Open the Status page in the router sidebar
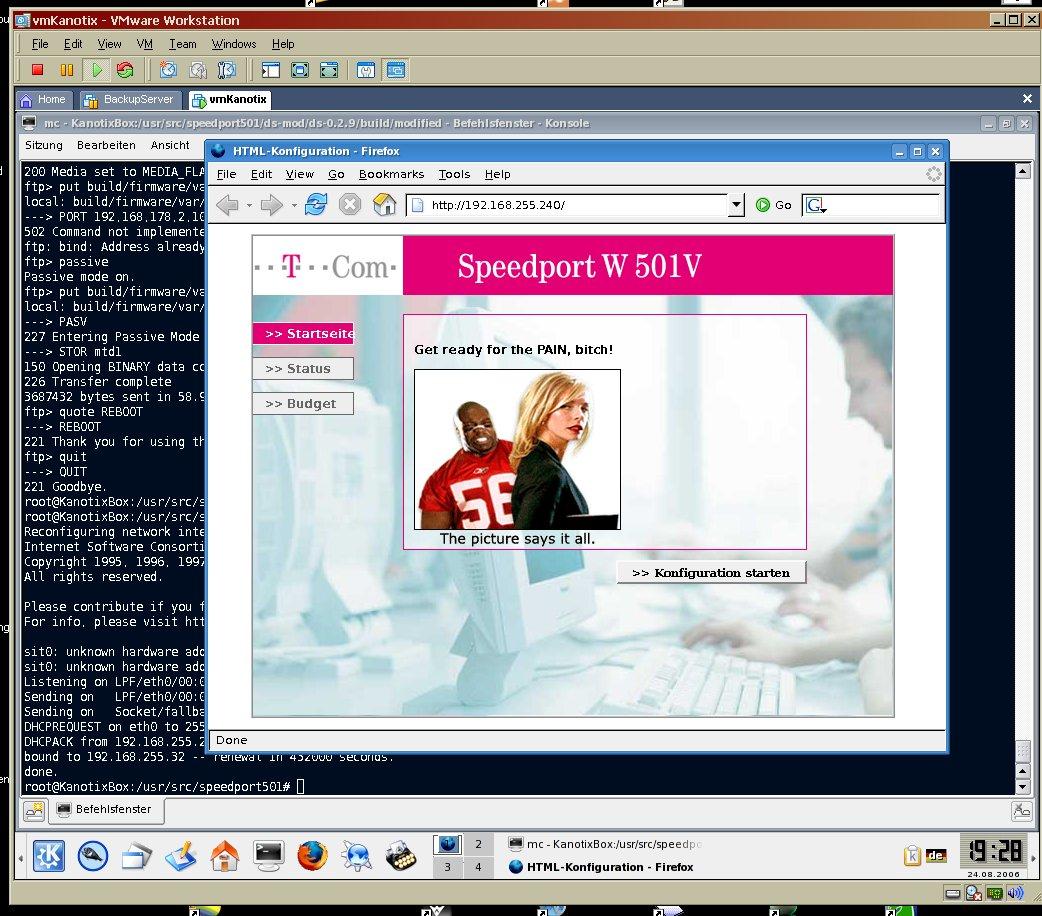The width and height of the screenshot is (1042, 916). pos(303,369)
